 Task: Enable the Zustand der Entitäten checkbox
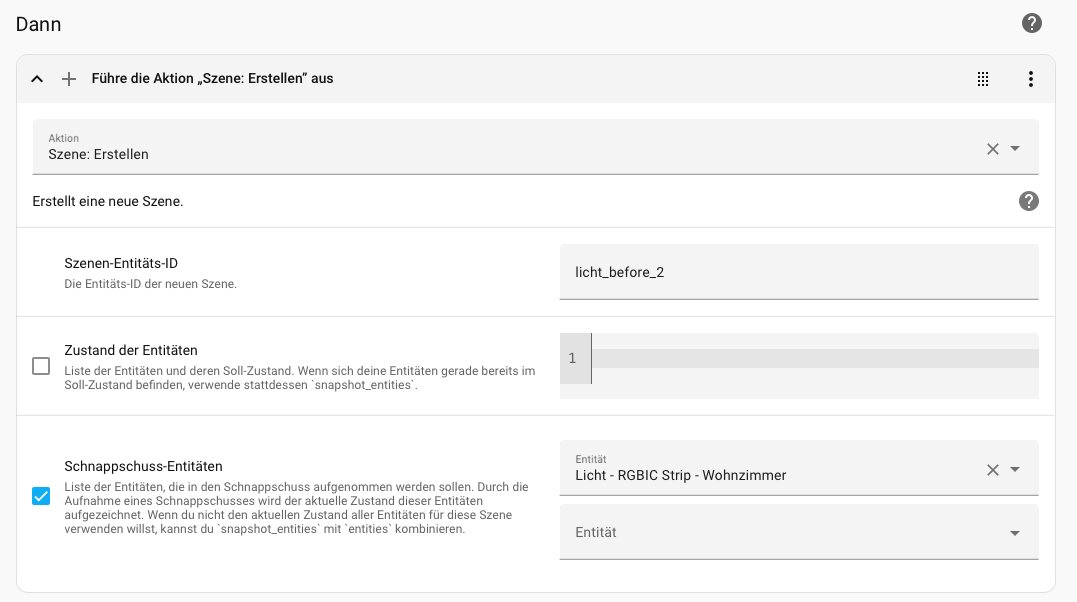point(41,366)
